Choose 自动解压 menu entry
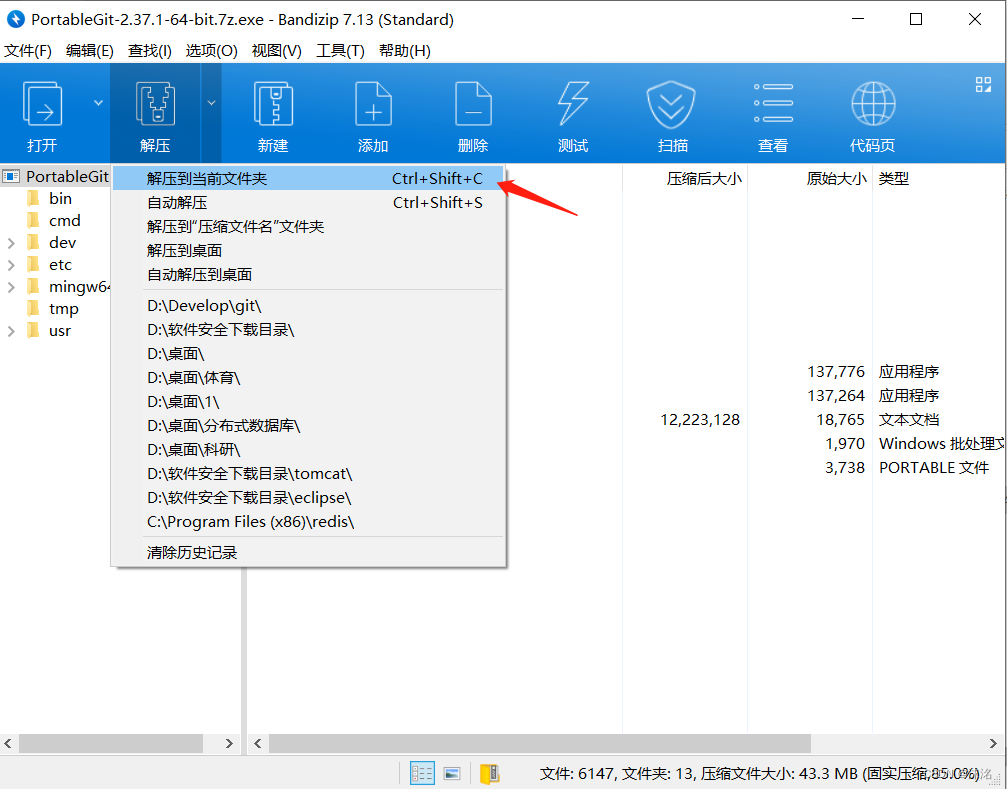1007x789 pixels. pyautogui.click(x=308, y=203)
